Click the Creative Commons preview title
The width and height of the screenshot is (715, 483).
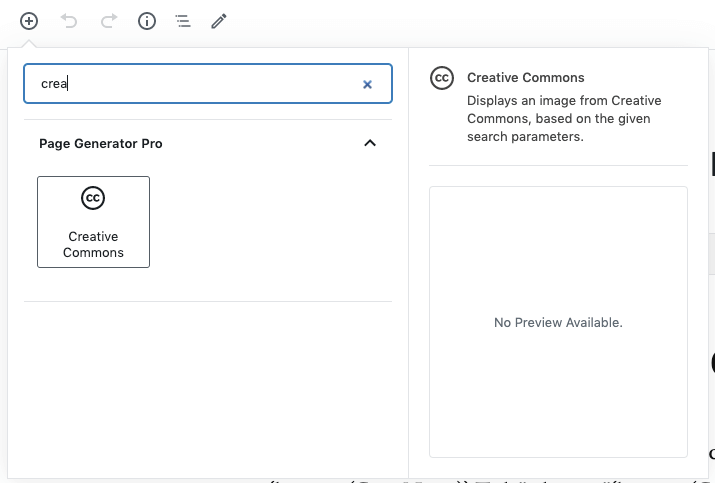525,78
